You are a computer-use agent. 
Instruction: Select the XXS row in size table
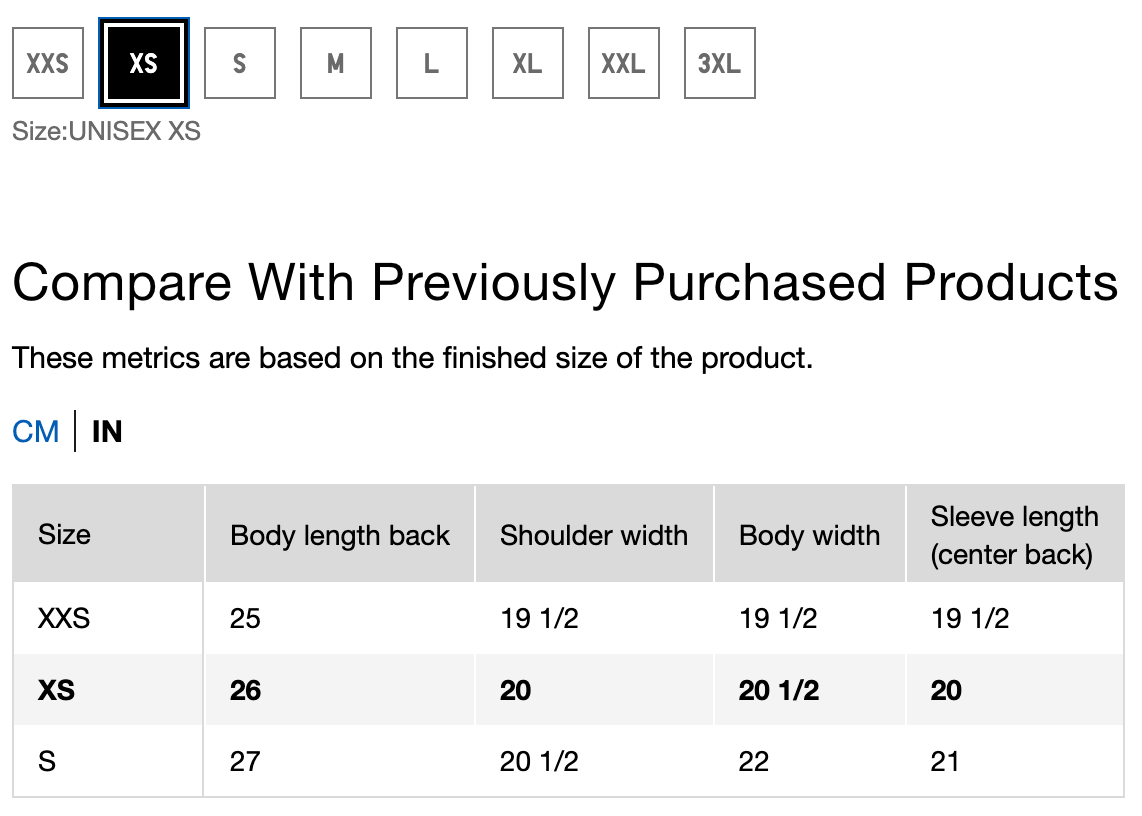(x=568, y=619)
